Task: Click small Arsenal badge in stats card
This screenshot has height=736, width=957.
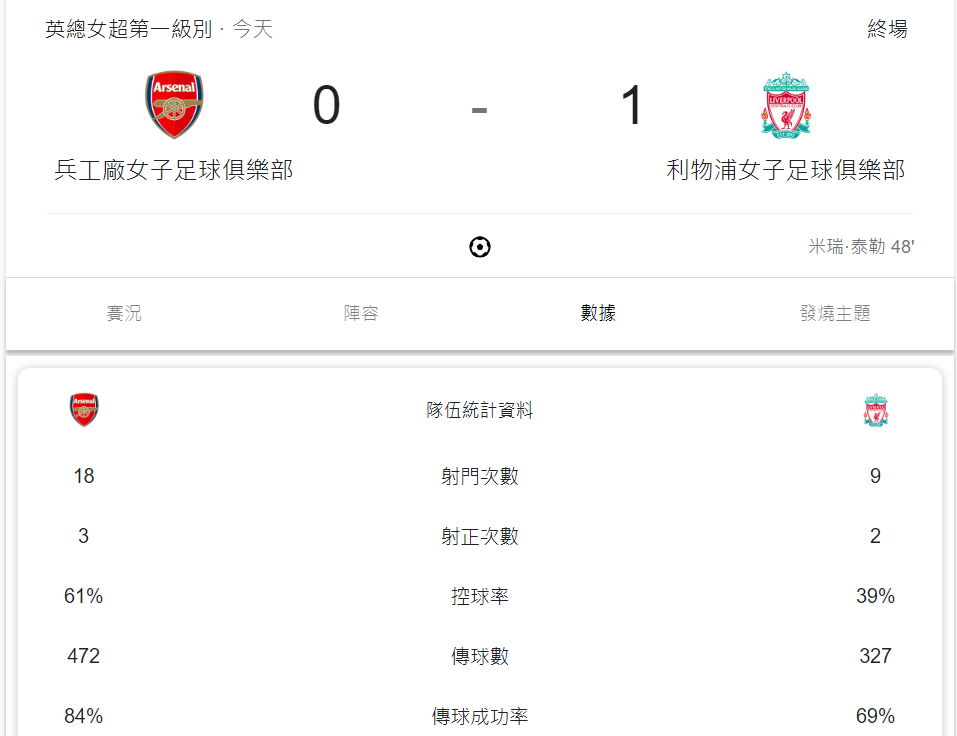Action: coord(84,409)
